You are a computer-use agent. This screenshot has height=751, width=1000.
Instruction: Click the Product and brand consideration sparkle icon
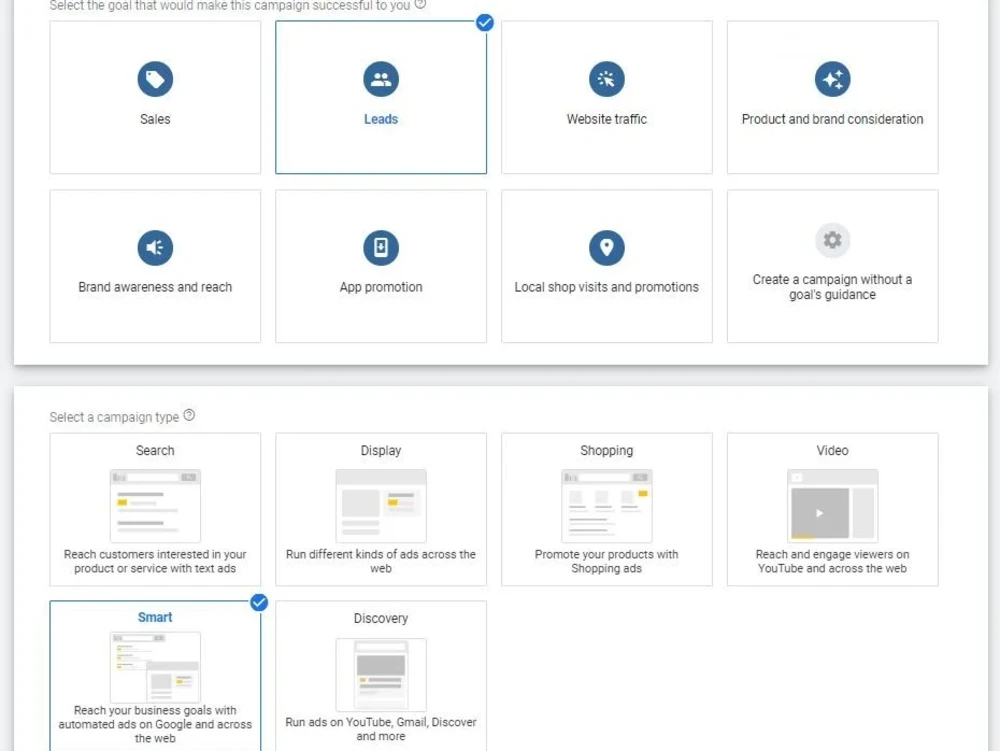pyautogui.click(x=832, y=79)
